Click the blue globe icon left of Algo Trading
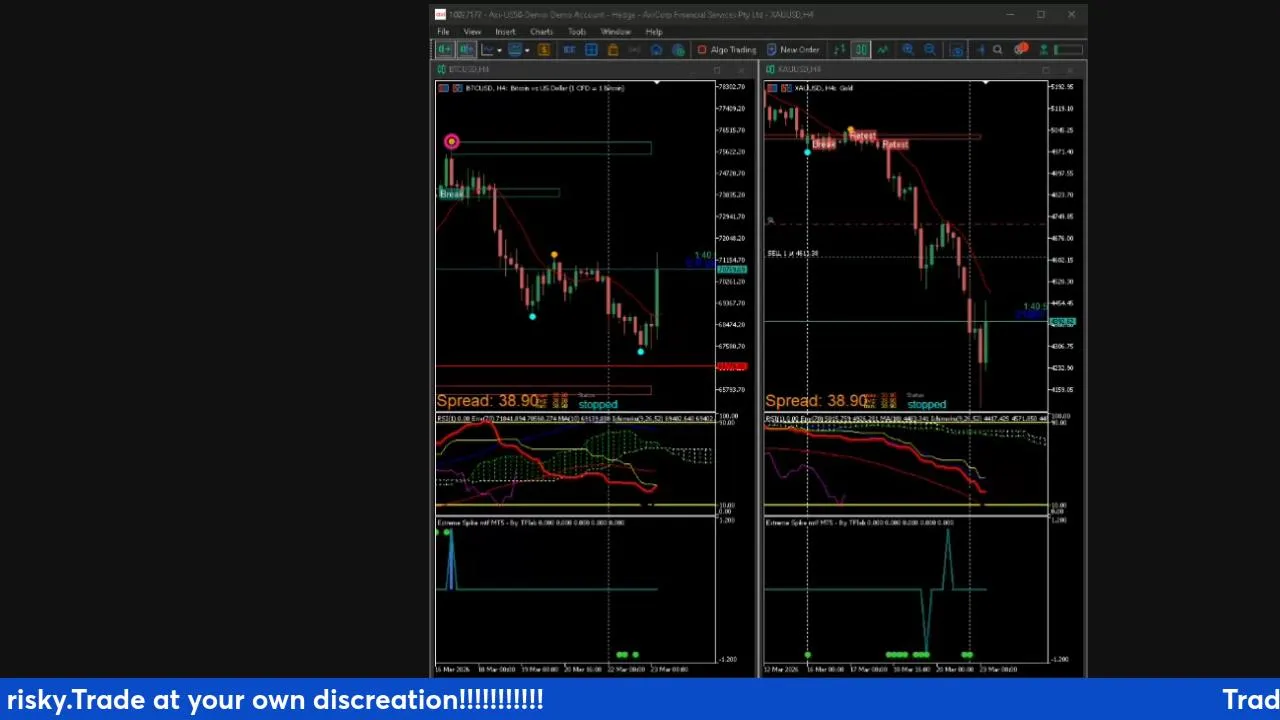 (678, 49)
